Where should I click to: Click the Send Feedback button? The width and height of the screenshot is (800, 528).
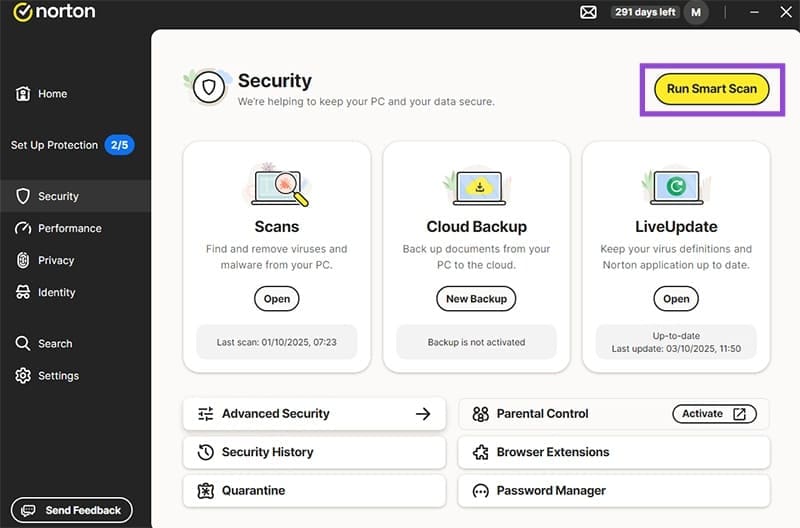point(72,511)
